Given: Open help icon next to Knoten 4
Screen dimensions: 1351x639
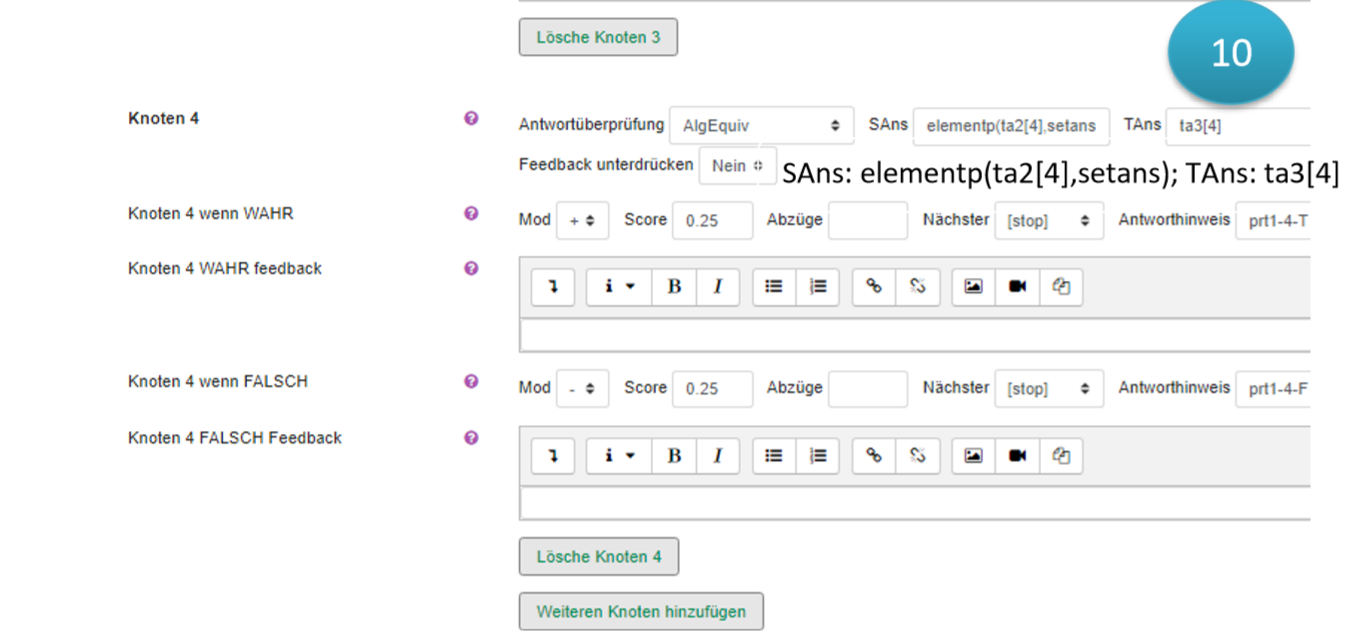Looking at the screenshot, I should pyautogui.click(x=471, y=118).
